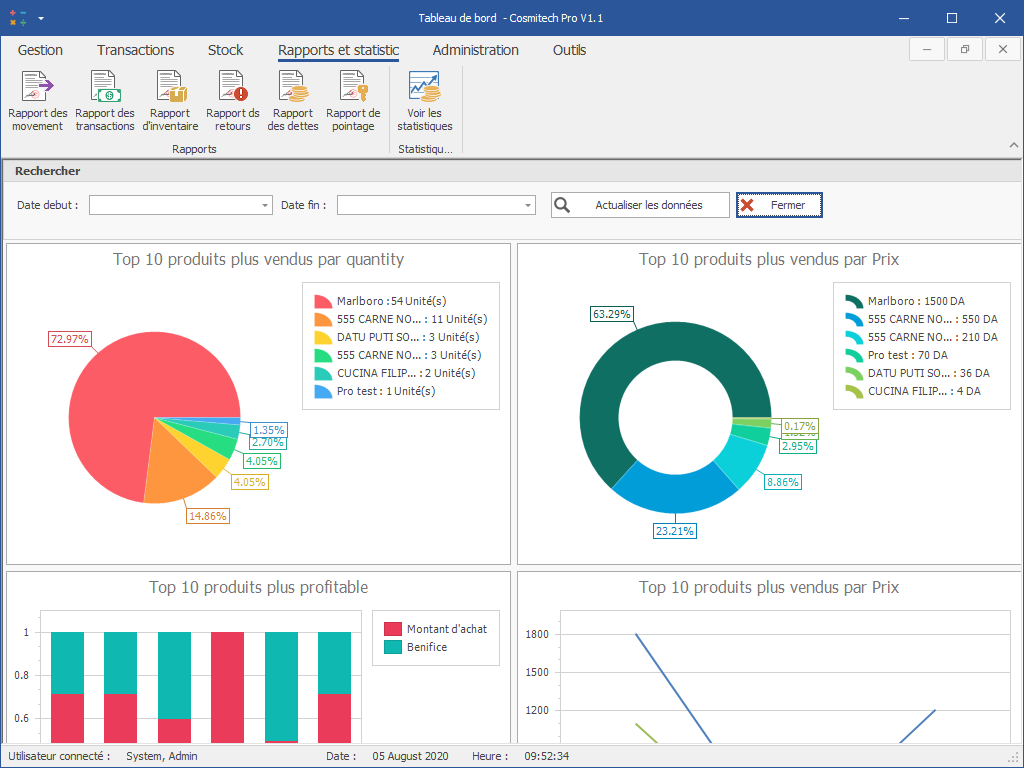Click the app logo in title bar

click(18, 18)
